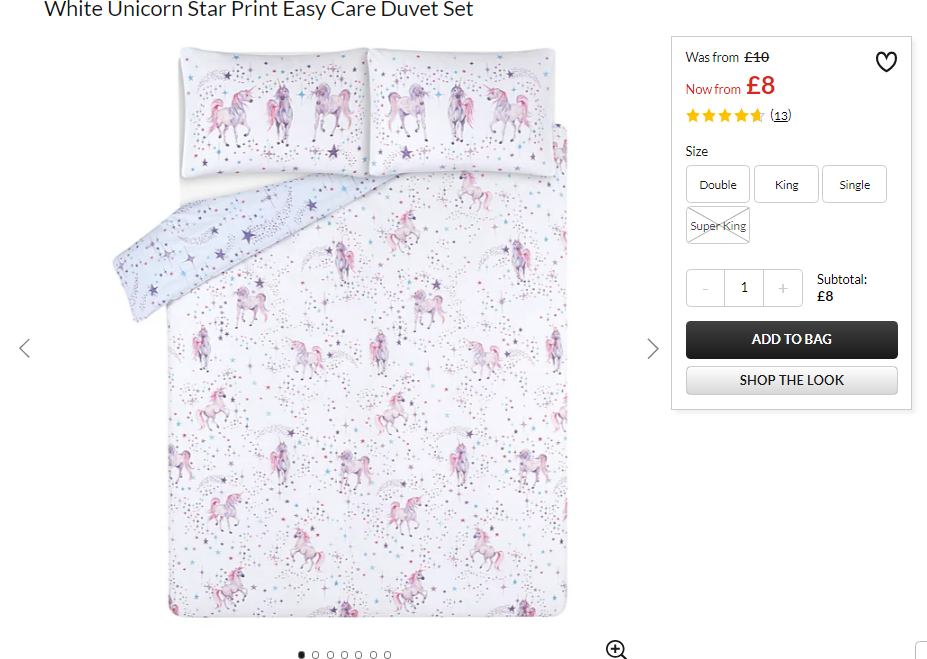Screen dimensions: 927x659
Task: Zoom product image with magnifier icon
Action: click(616, 650)
